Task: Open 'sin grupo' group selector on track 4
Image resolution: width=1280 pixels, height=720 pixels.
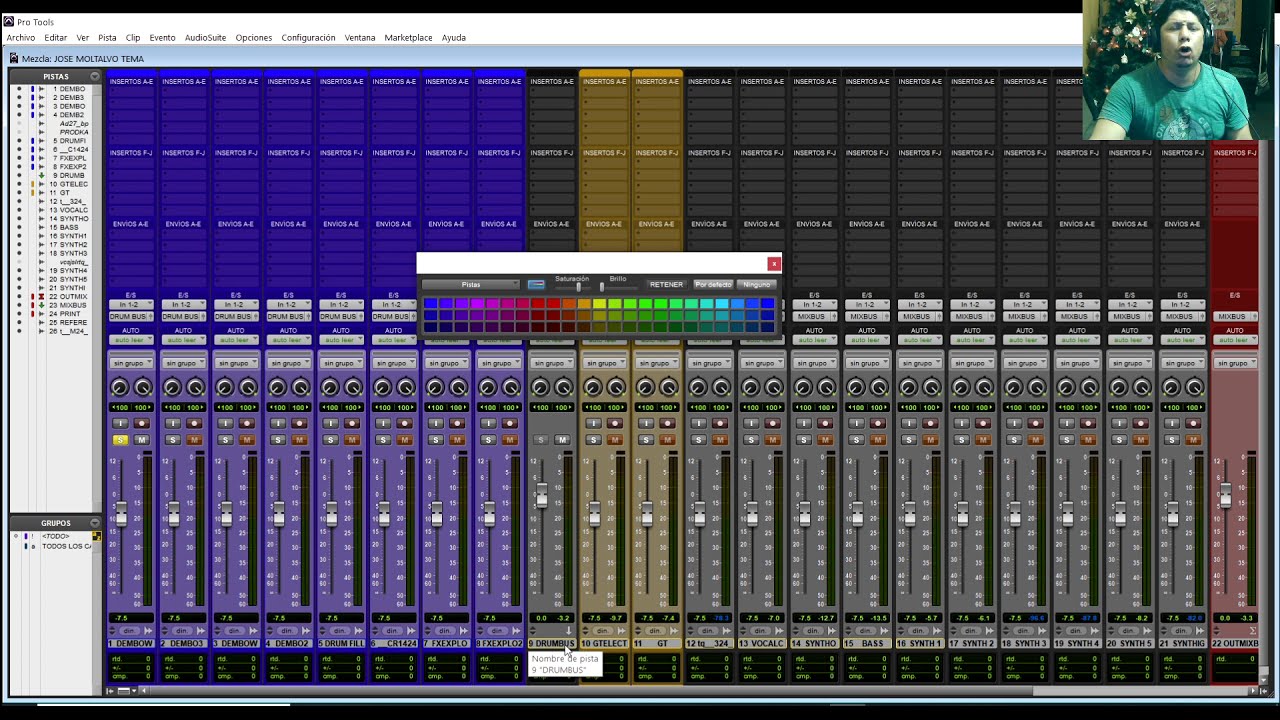Action: click(288, 363)
